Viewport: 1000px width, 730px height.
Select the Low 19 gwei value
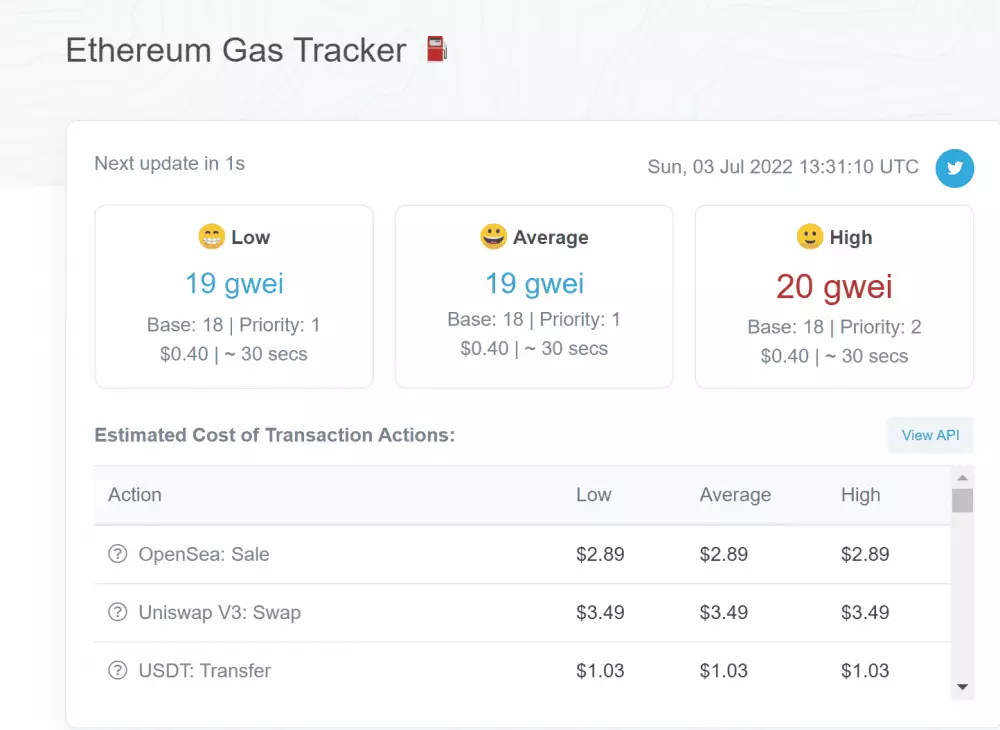[234, 283]
